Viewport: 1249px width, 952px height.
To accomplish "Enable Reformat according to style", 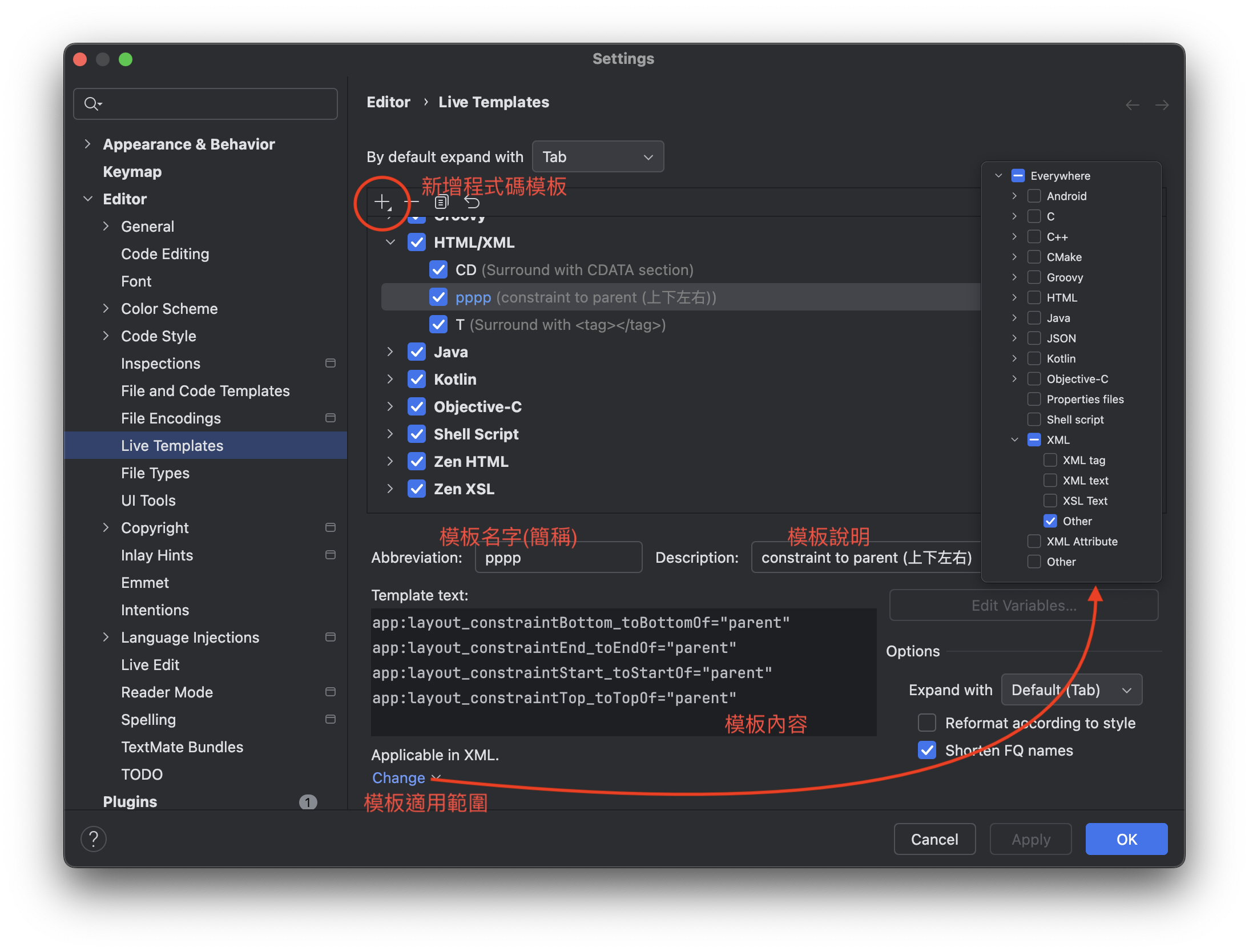I will (x=926, y=723).
